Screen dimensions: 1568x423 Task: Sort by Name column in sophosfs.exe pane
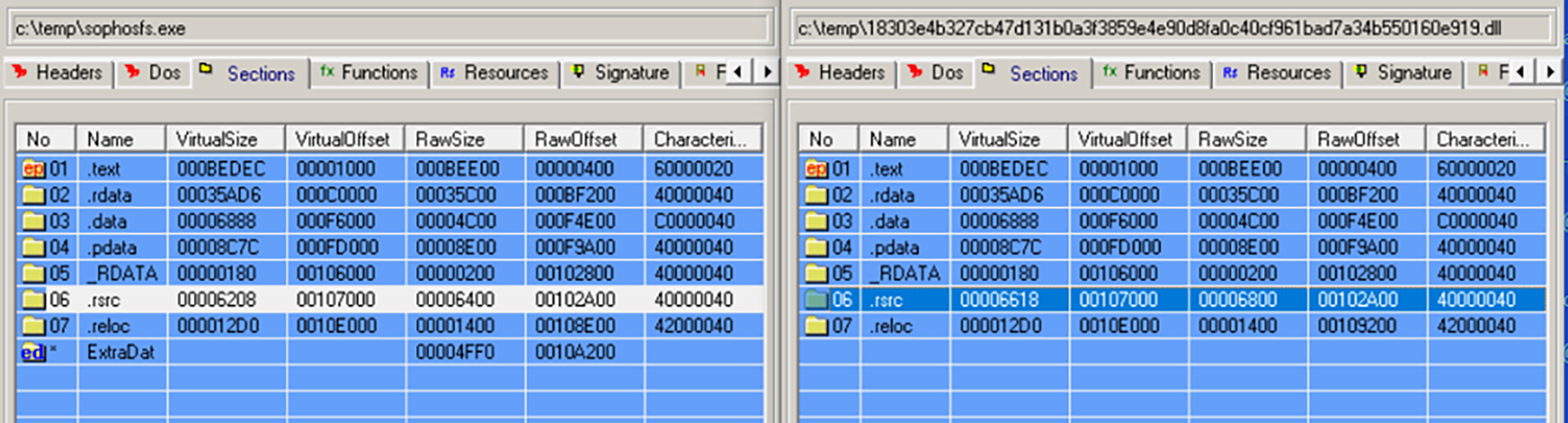(121, 139)
